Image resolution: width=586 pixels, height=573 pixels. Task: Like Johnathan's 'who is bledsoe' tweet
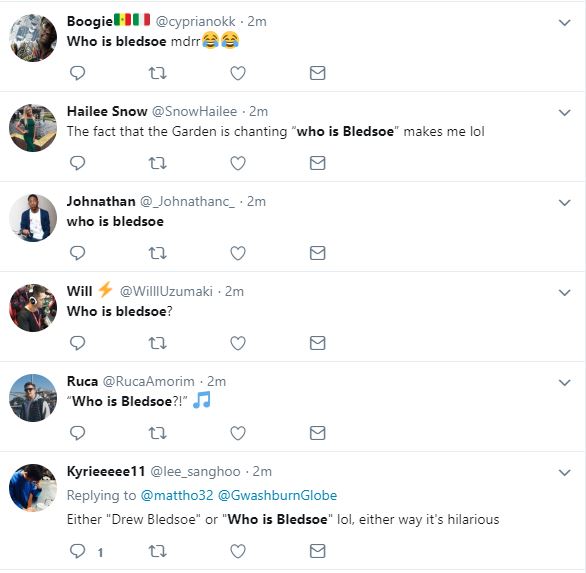[x=238, y=253]
